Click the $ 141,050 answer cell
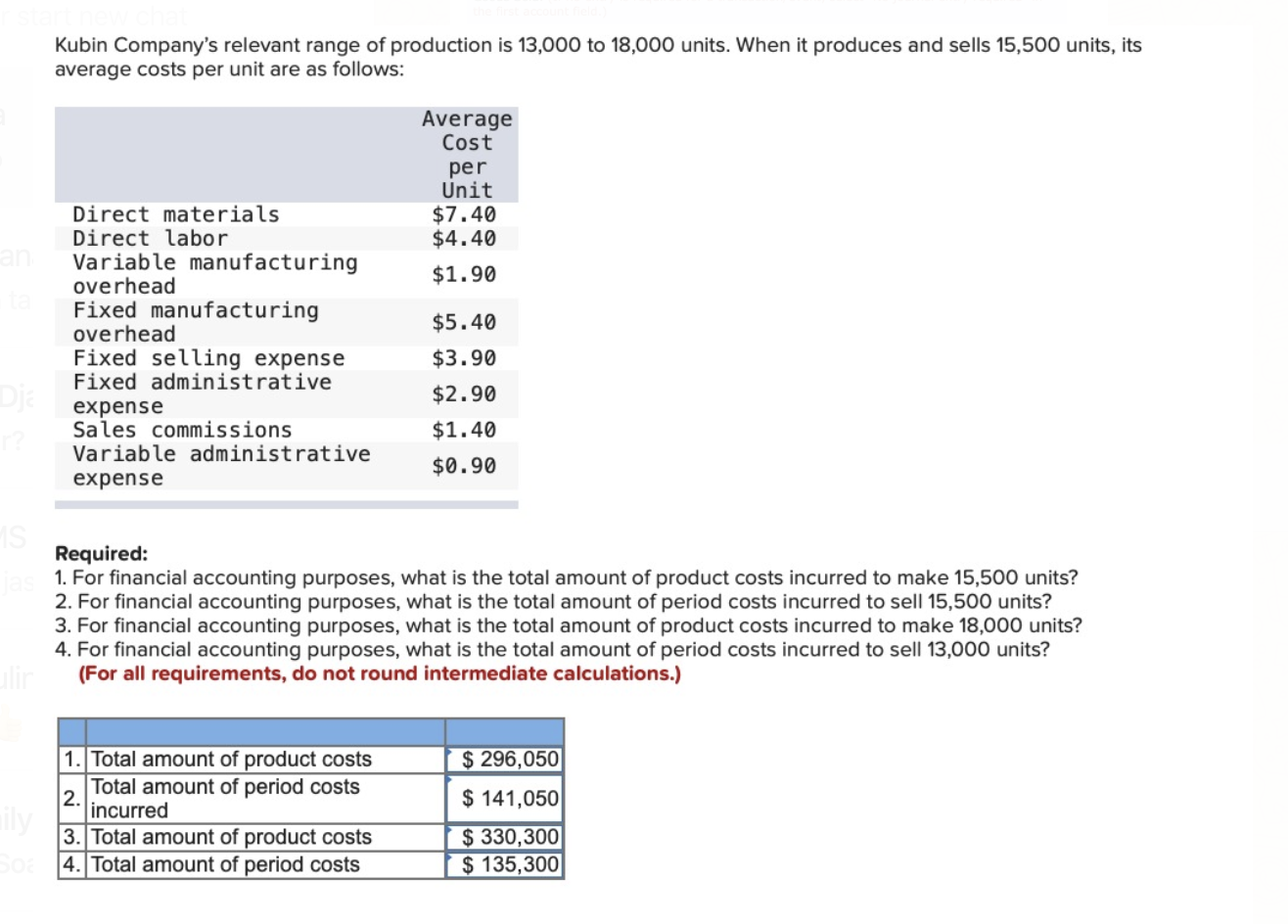 (504, 799)
